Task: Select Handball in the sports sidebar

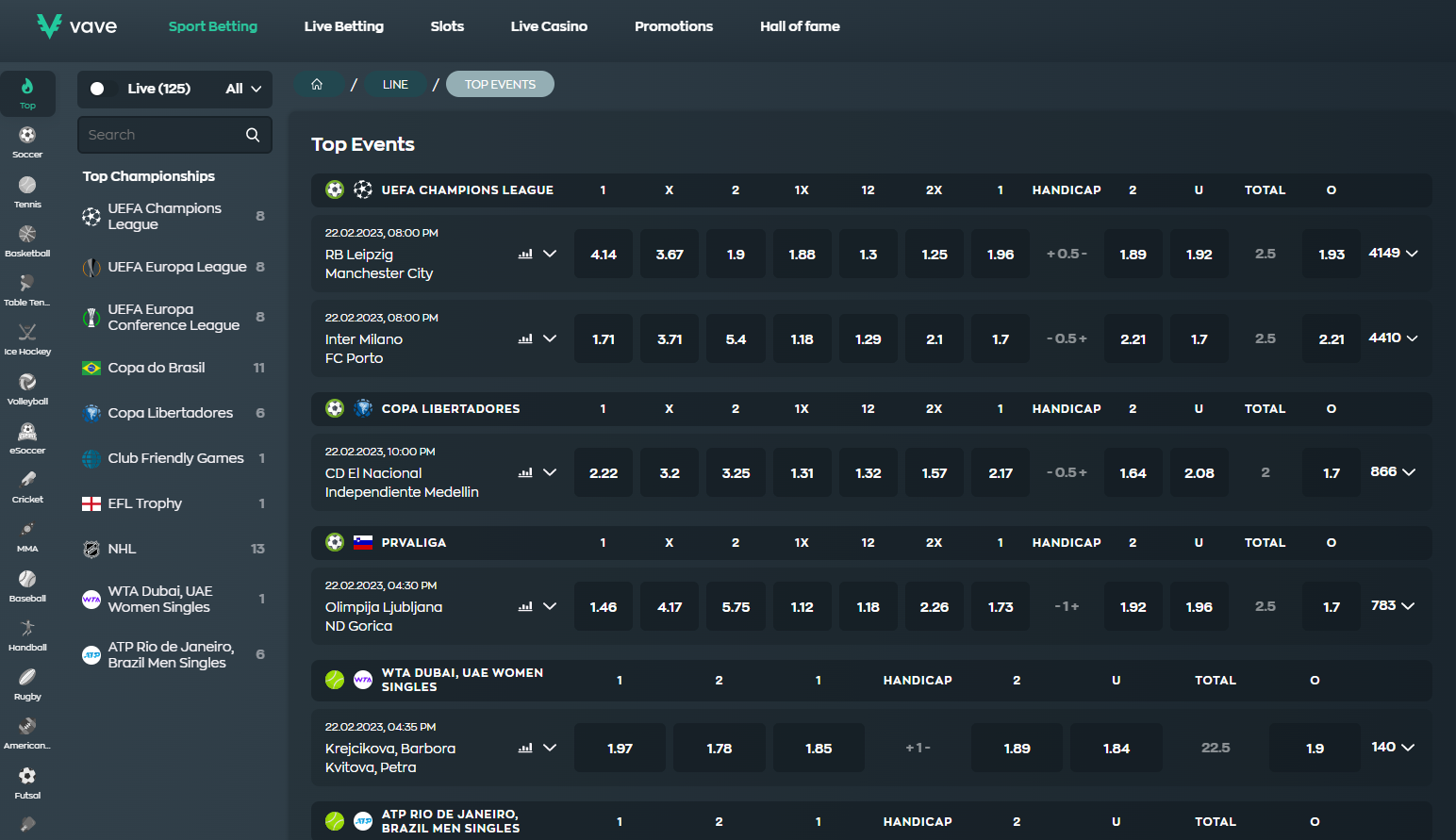Action: pyautogui.click(x=27, y=634)
